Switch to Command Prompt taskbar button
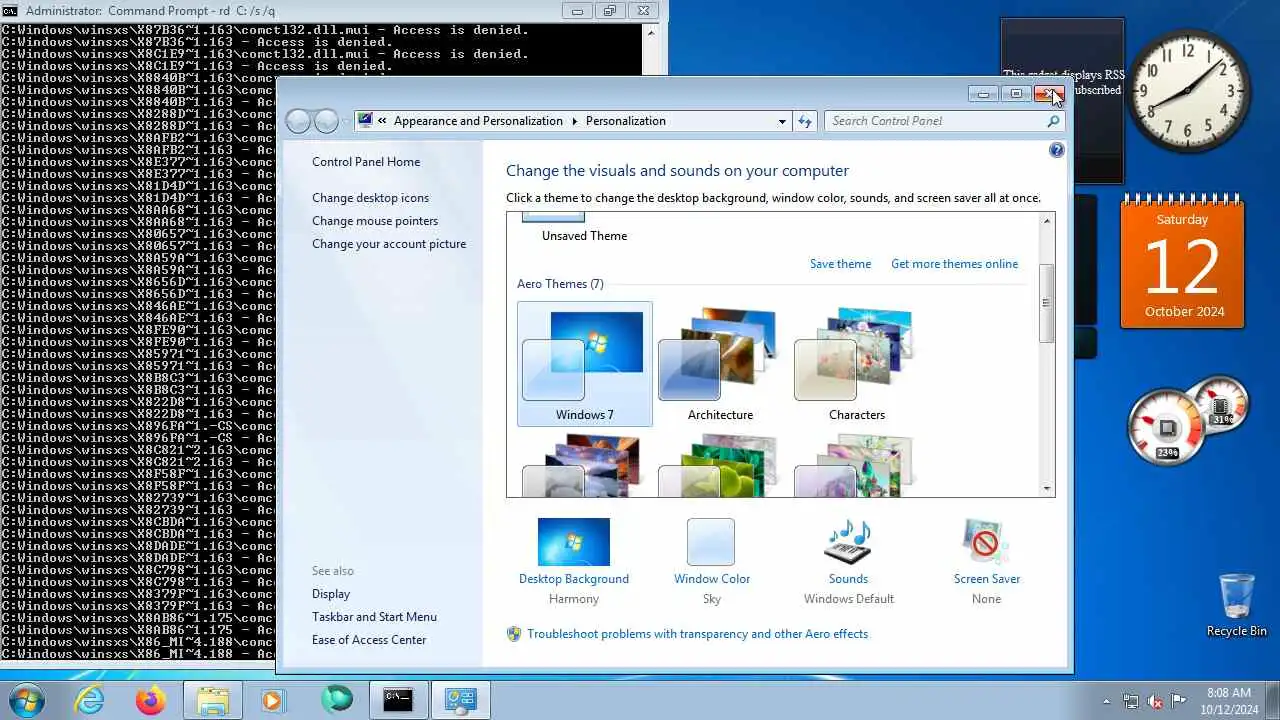The image size is (1280, 720). [x=399, y=700]
